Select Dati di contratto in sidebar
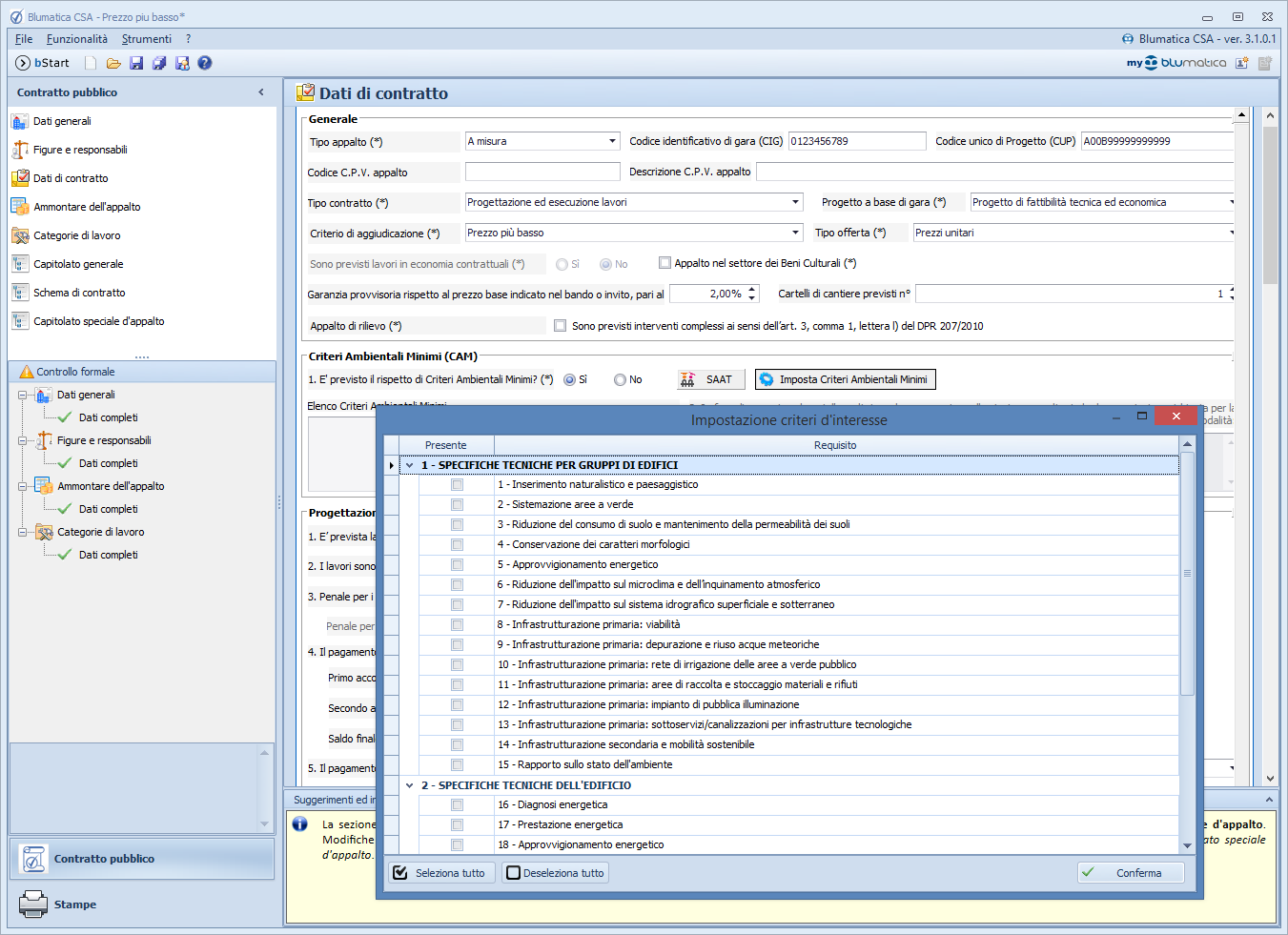The image size is (1288, 935). (x=71, y=178)
